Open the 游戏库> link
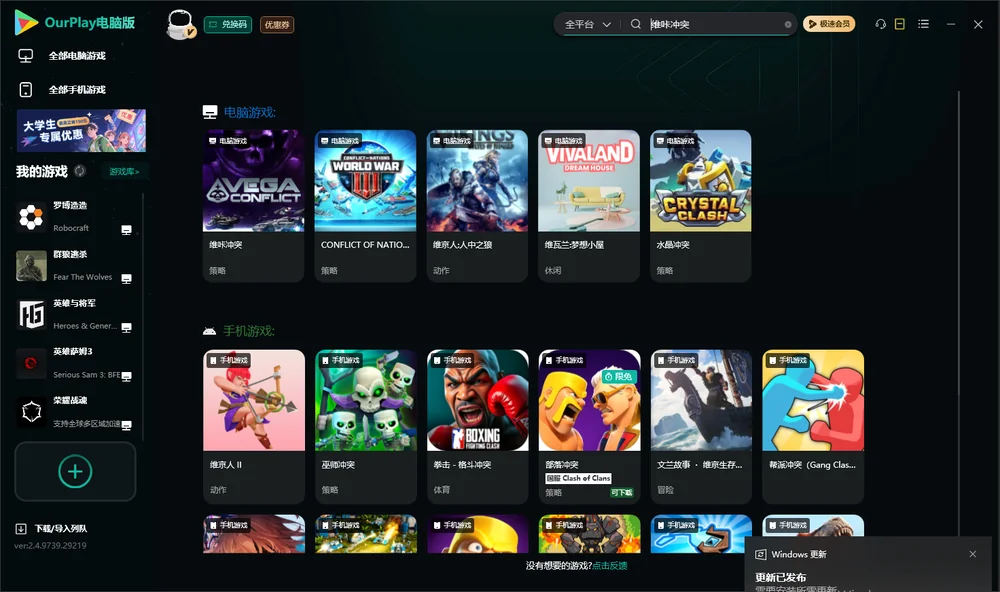The width and height of the screenshot is (1000, 592). tap(124, 171)
